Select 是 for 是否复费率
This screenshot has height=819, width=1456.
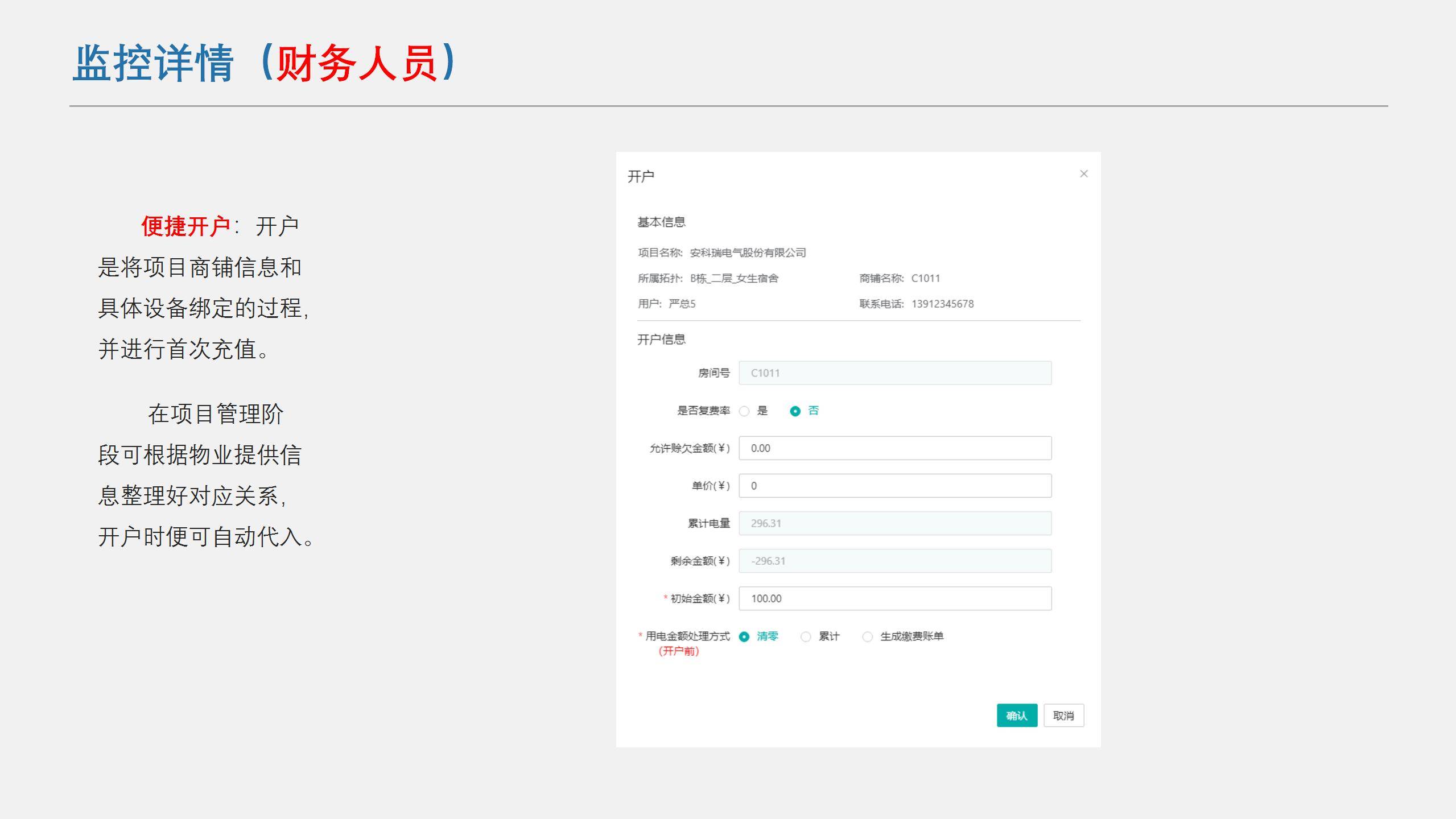744,411
